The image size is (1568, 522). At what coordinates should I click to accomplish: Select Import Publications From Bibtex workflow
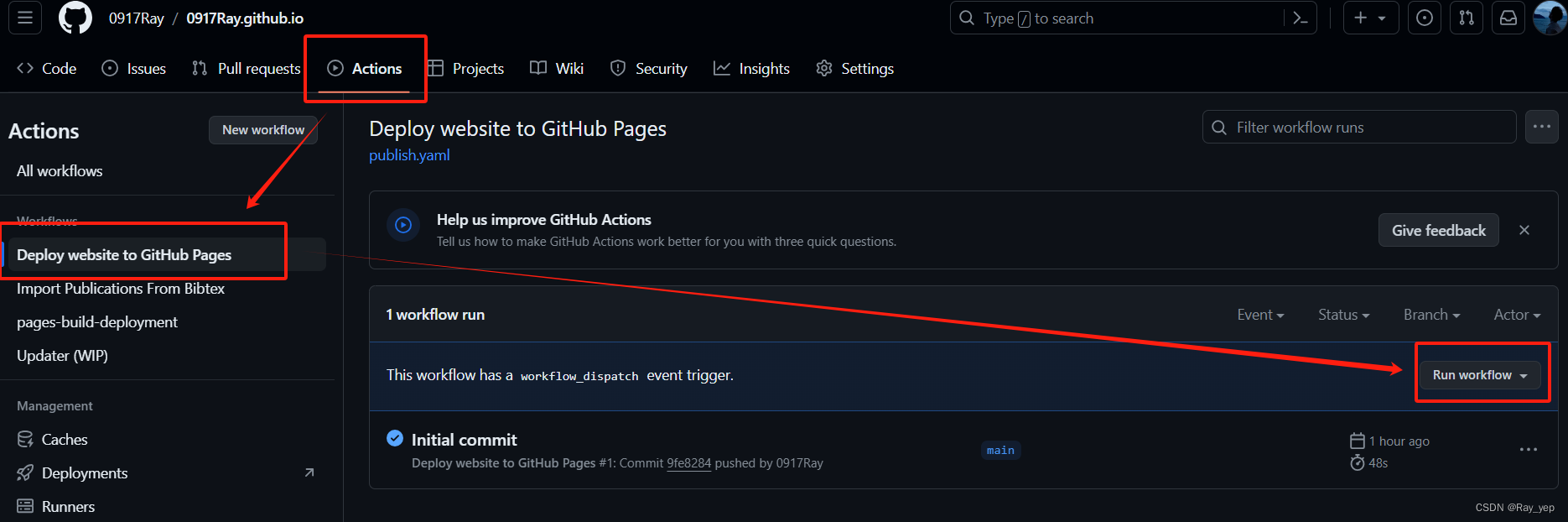[x=121, y=289]
